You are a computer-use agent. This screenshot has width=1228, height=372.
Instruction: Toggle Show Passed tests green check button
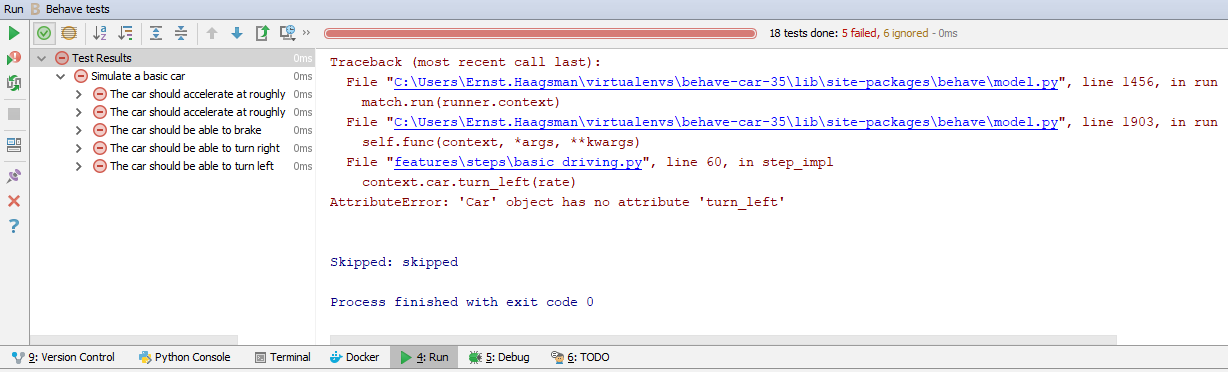pos(44,33)
